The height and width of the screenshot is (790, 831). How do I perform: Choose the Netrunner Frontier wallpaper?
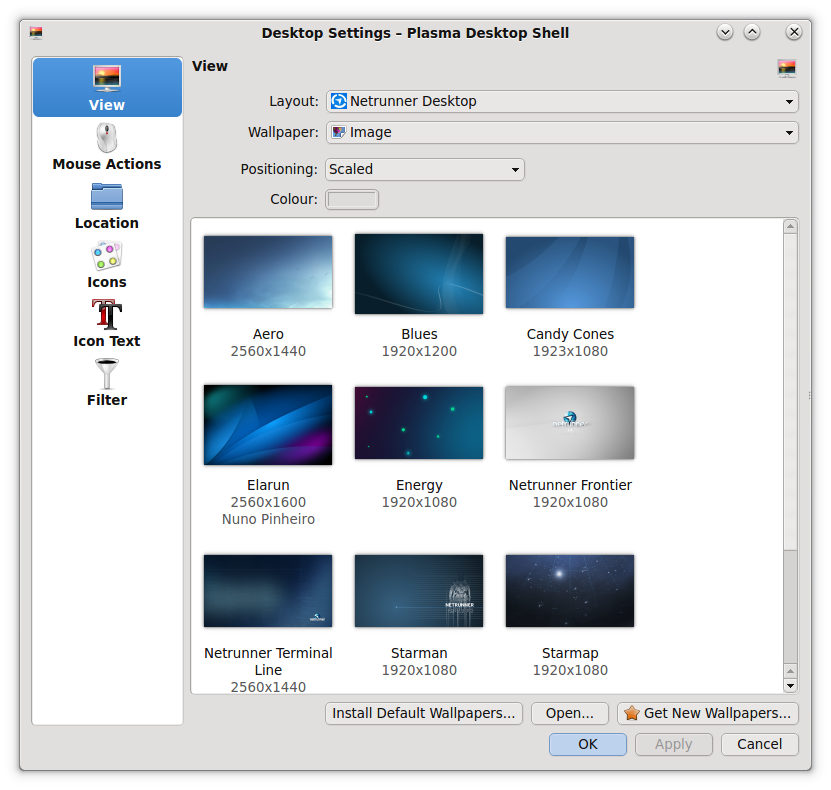pos(570,423)
